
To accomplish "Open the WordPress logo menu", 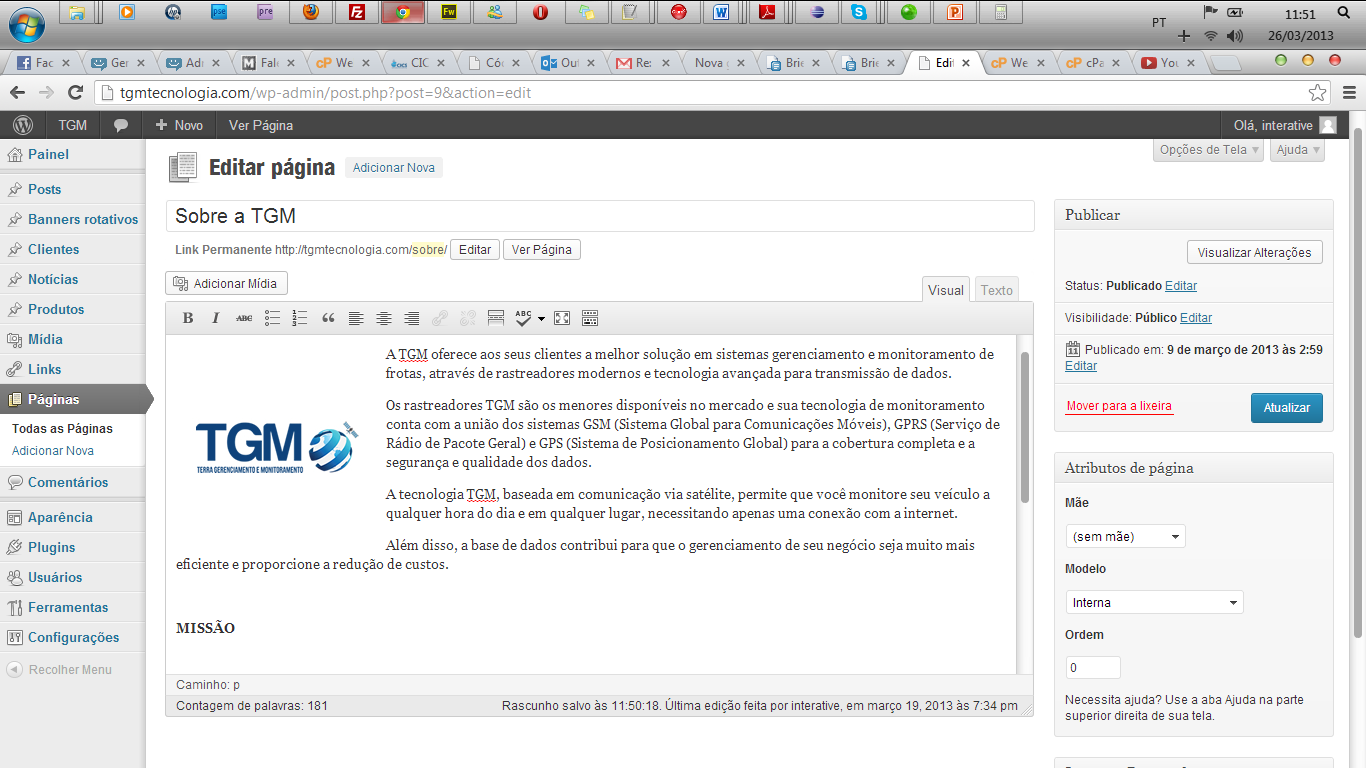I will 24,125.
